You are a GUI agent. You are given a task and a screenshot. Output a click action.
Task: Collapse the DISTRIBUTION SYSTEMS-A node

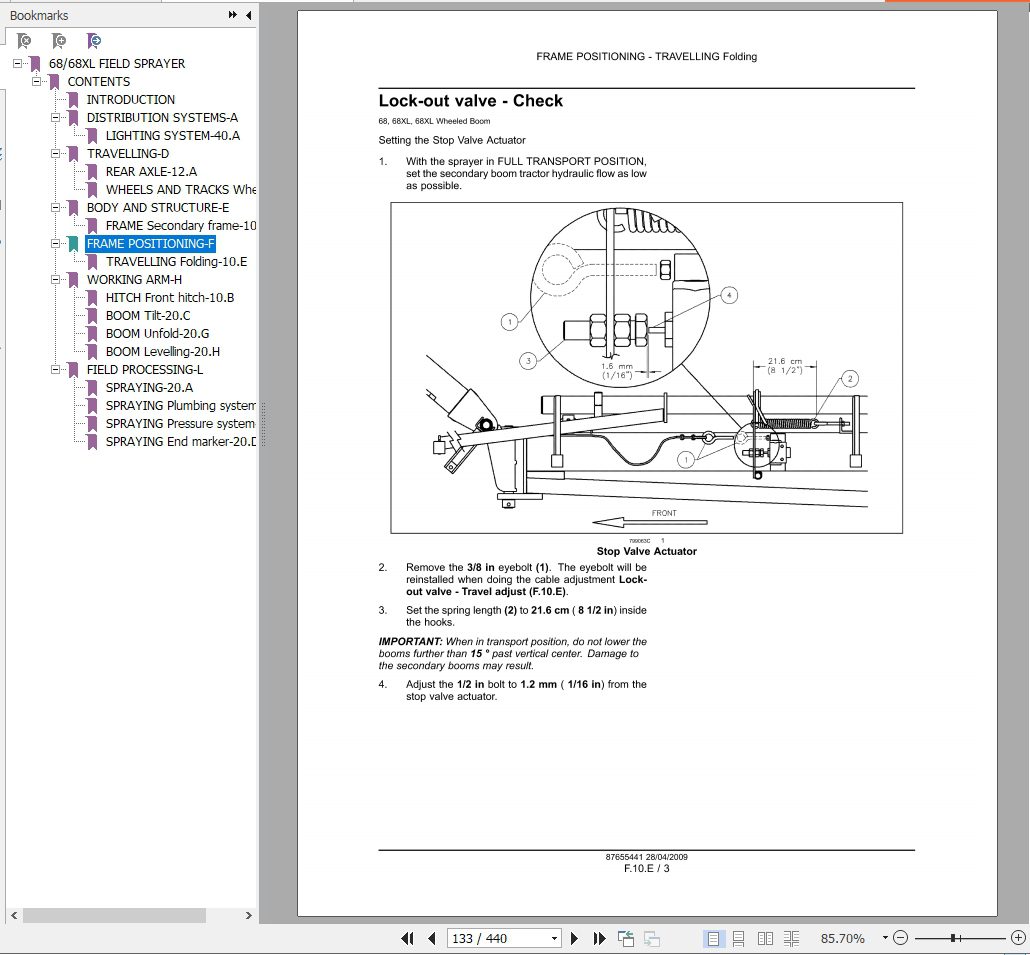56,118
